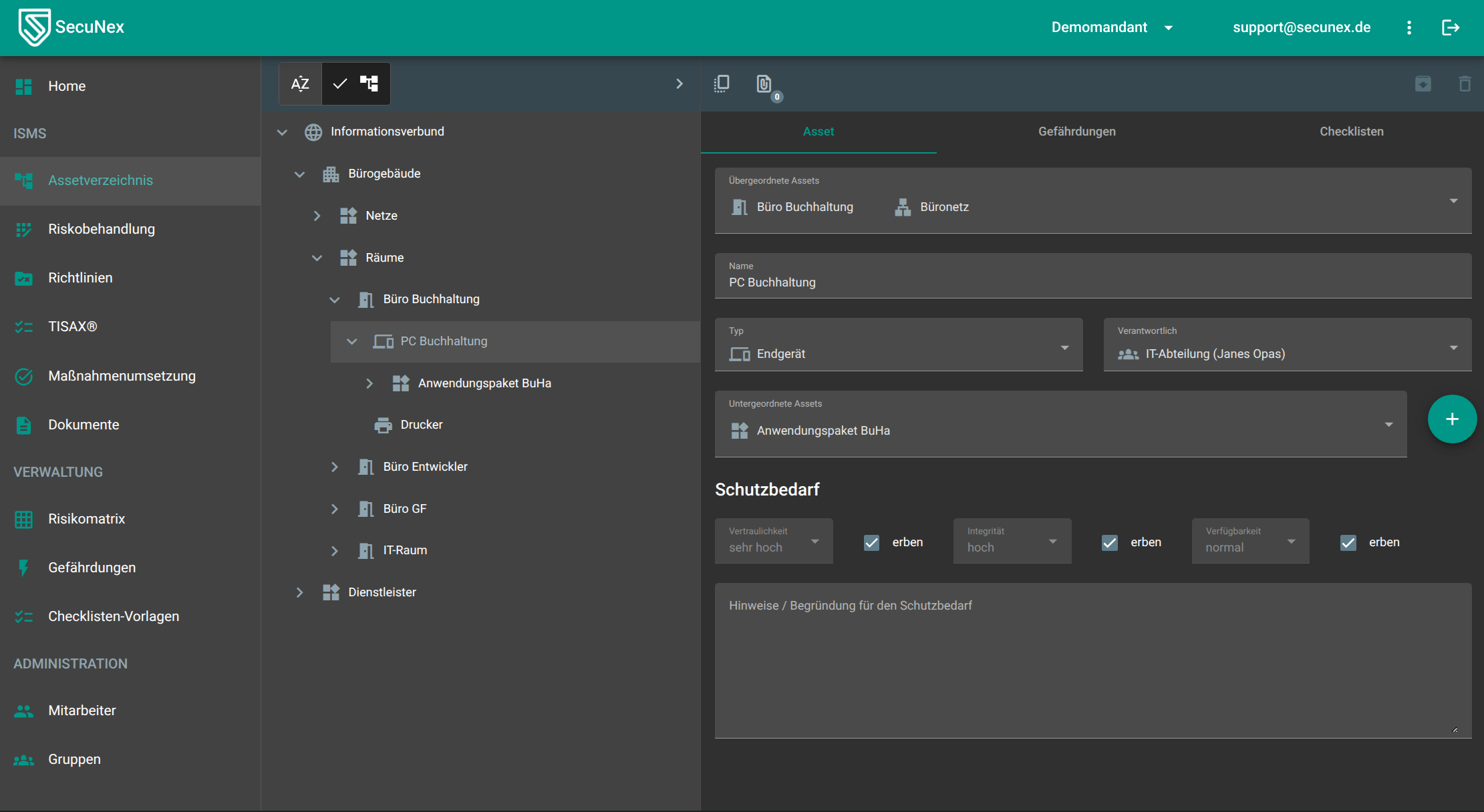1484x812 pixels.
Task: Click the archive icon beside trash
Action: pyautogui.click(x=1423, y=83)
